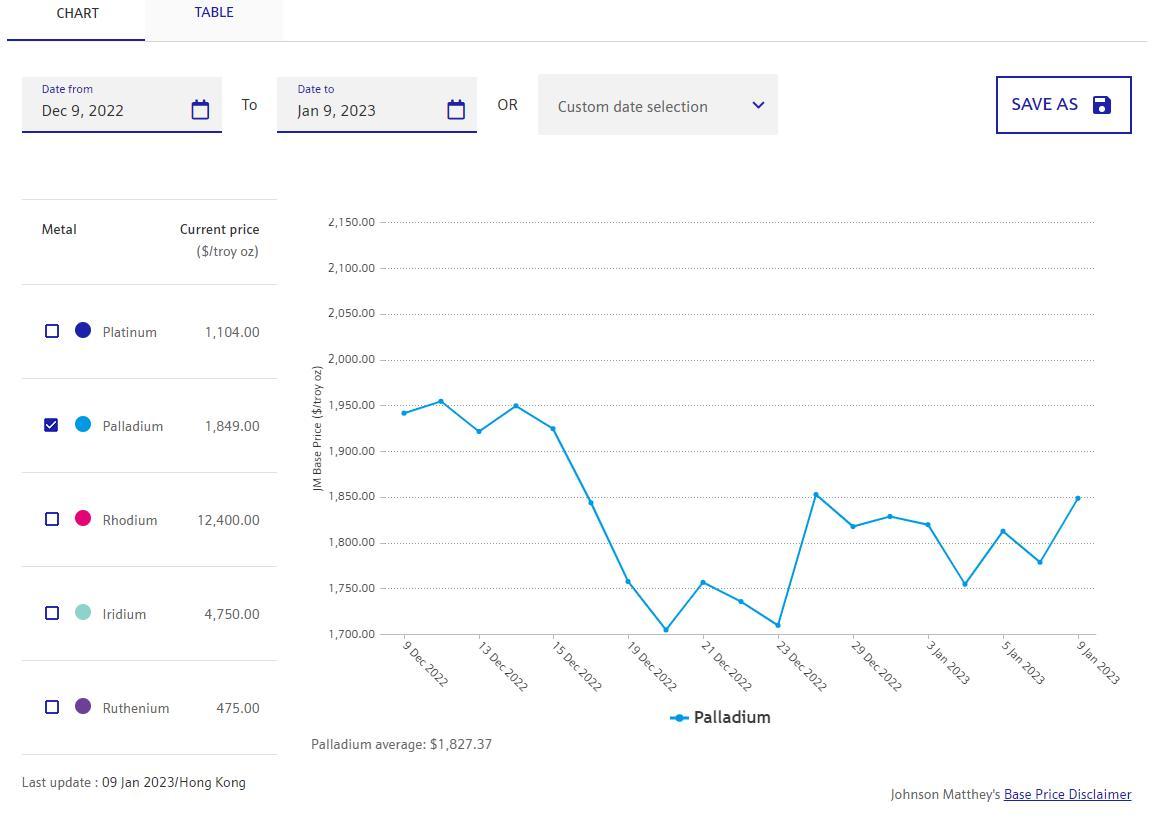
Task: Click the SAVE AS button
Action: pyautogui.click(x=1063, y=105)
